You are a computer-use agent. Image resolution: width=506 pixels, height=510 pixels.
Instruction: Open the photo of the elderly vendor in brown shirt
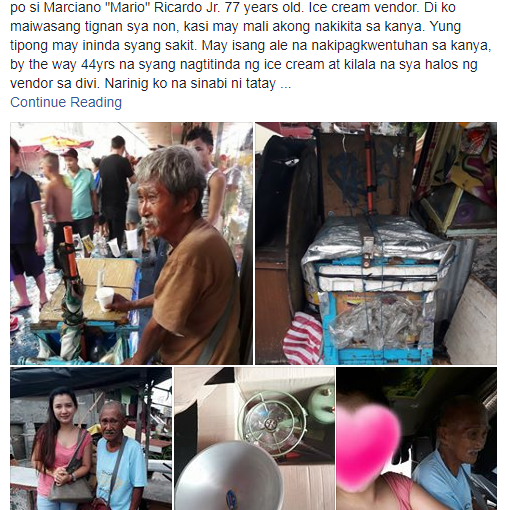[131, 243]
